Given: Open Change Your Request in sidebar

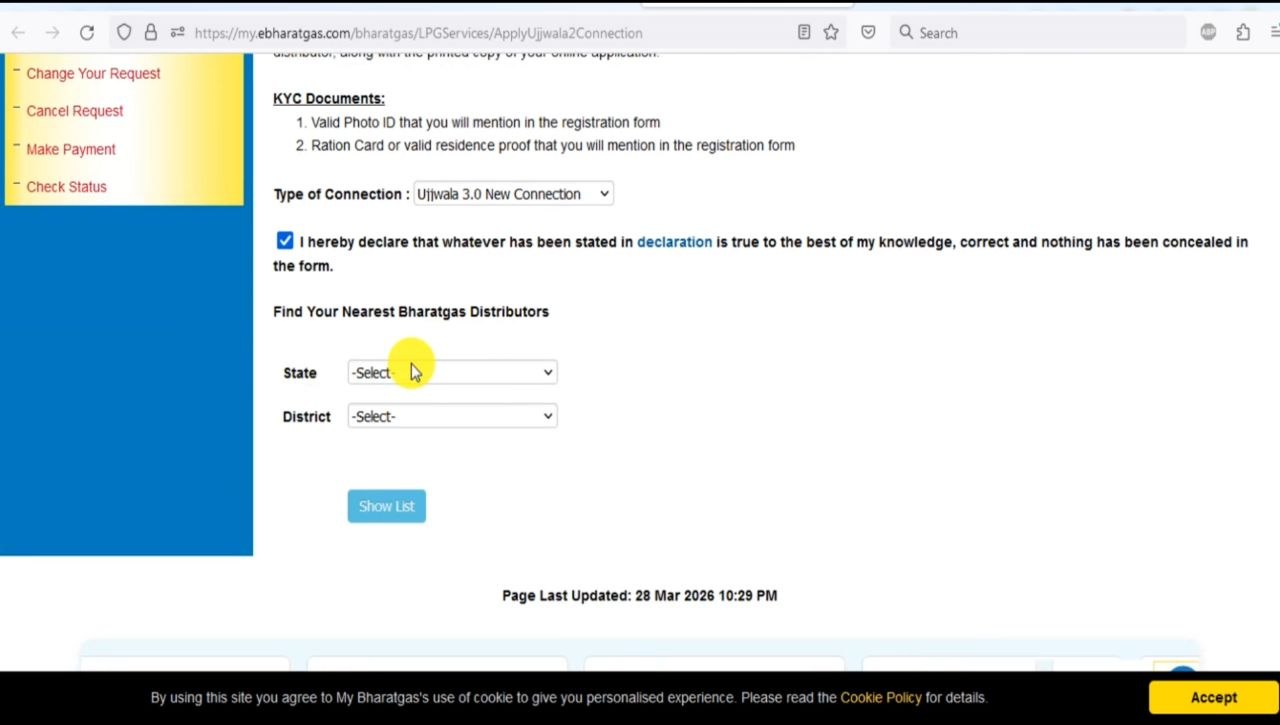Looking at the screenshot, I should pos(93,73).
